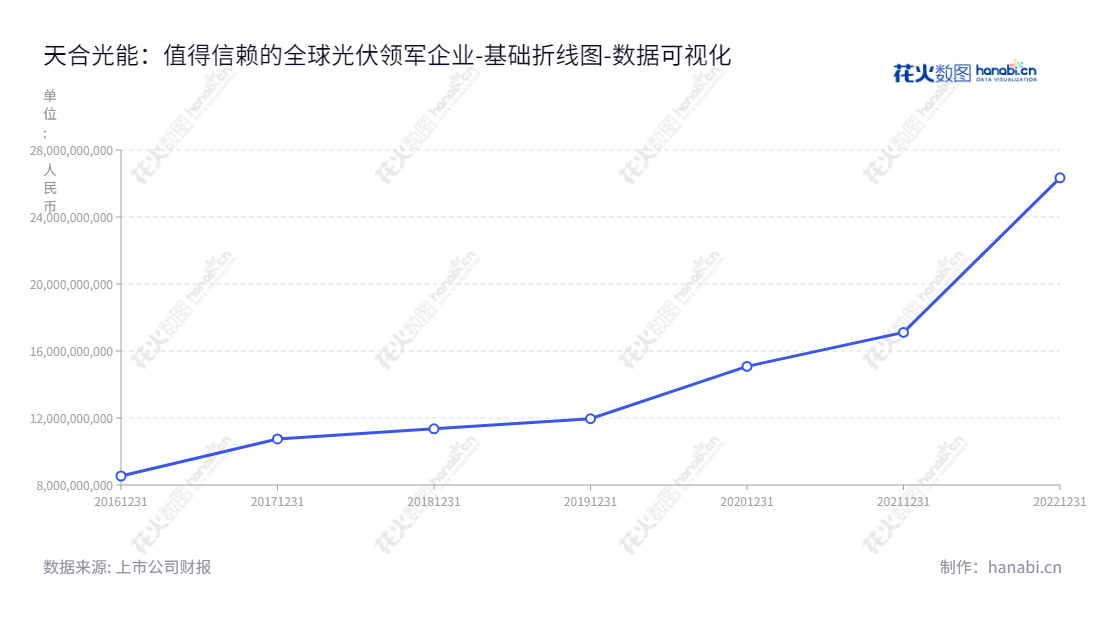The height and width of the screenshot is (620, 1100).
Task: Click the x-axis label 20201231
Action: pyautogui.click(x=746, y=502)
